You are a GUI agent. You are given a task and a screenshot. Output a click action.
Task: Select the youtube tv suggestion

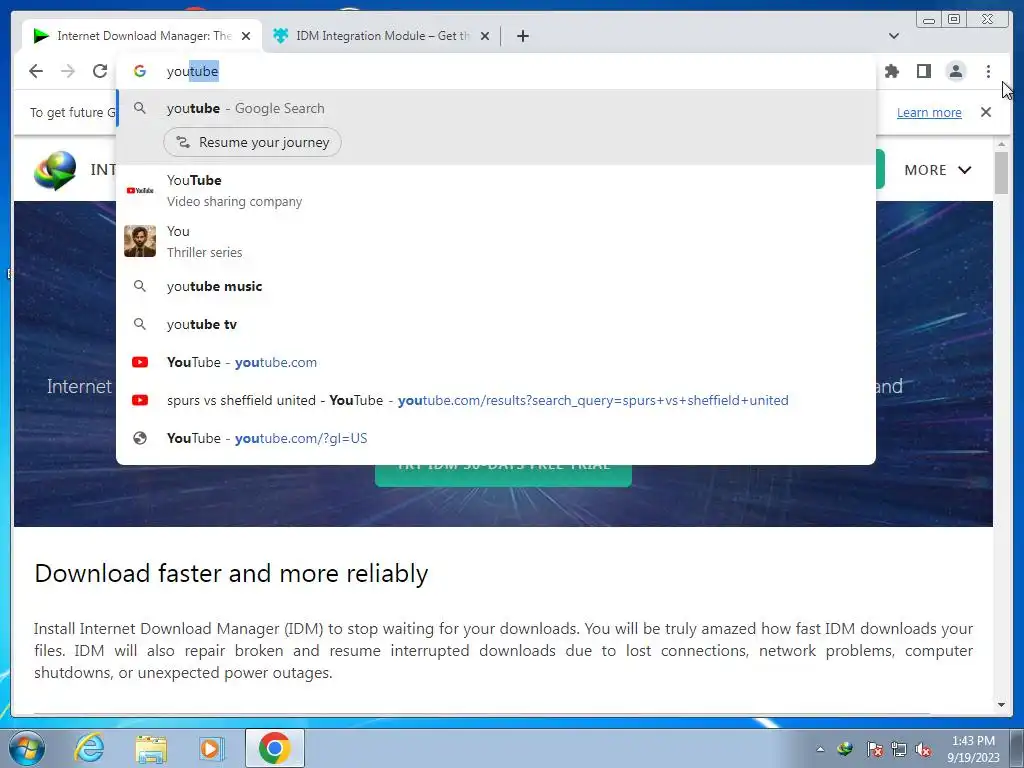496,324
